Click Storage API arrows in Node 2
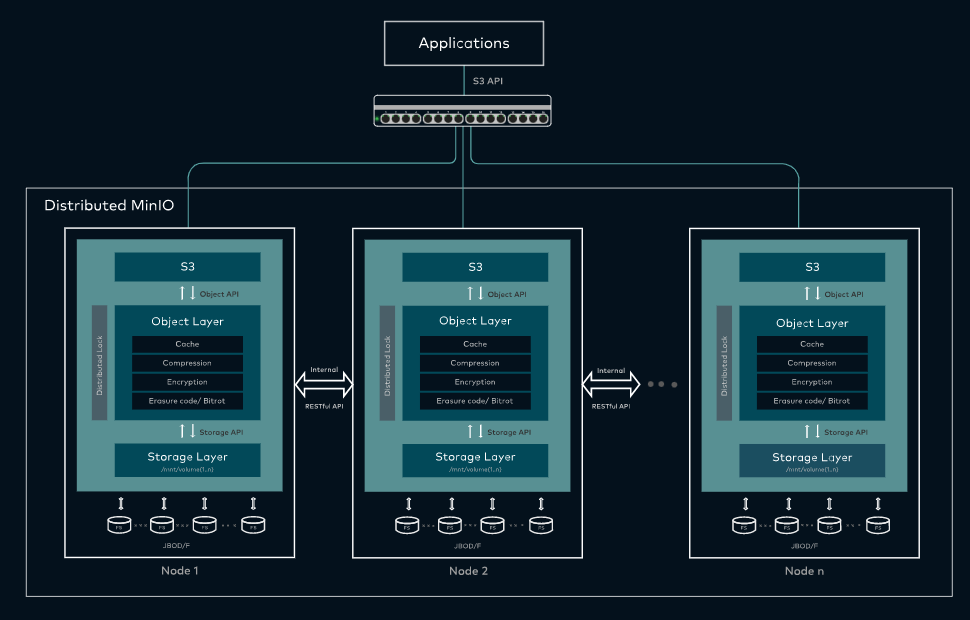970x620 pixels. coord(475,431)
